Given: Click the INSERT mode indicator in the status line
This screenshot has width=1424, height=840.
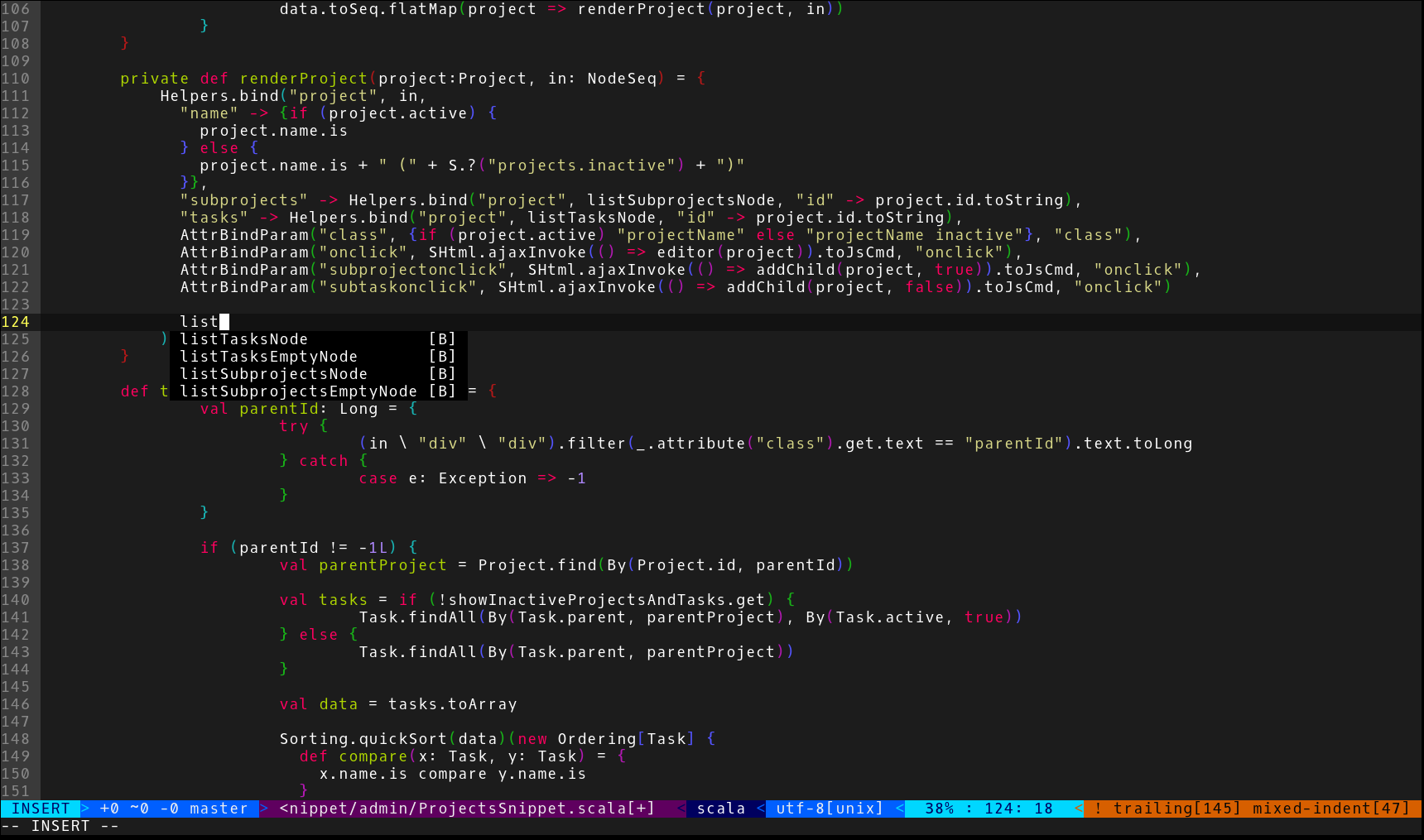Looking at the screenshot, I should (41, 809).
